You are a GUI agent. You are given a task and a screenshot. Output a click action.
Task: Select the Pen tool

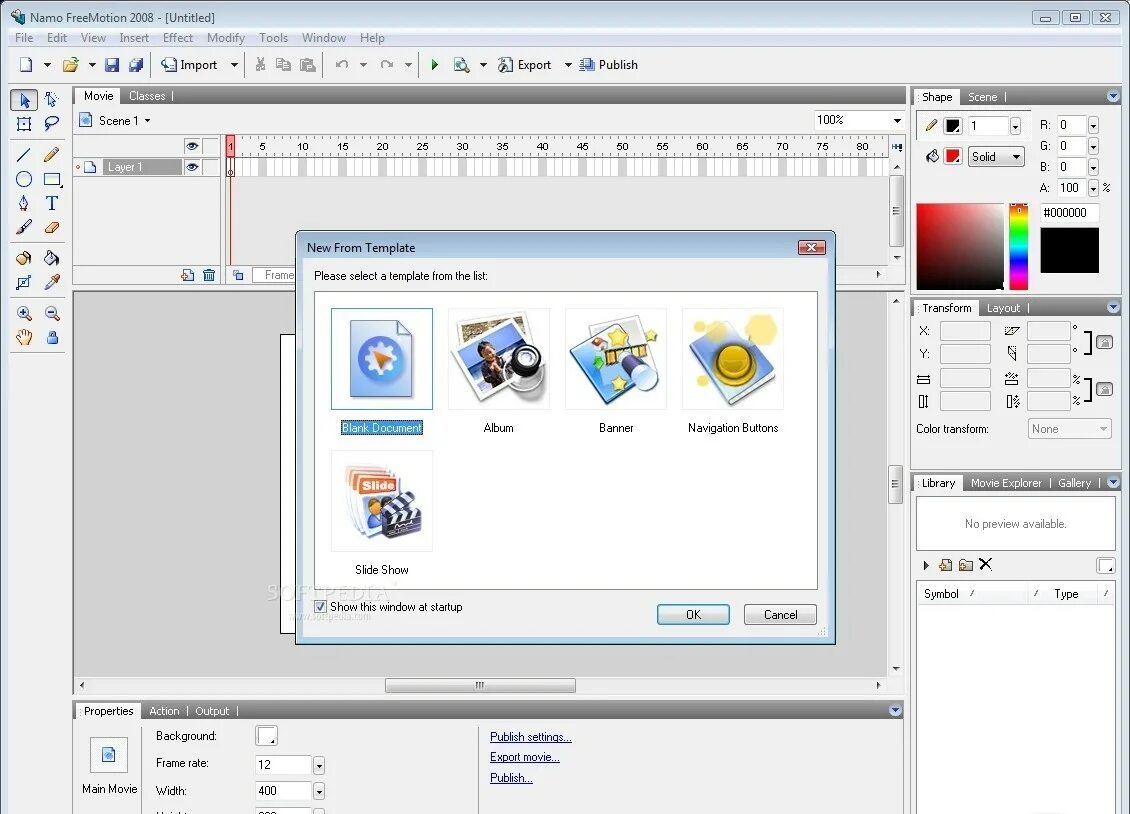24,204
